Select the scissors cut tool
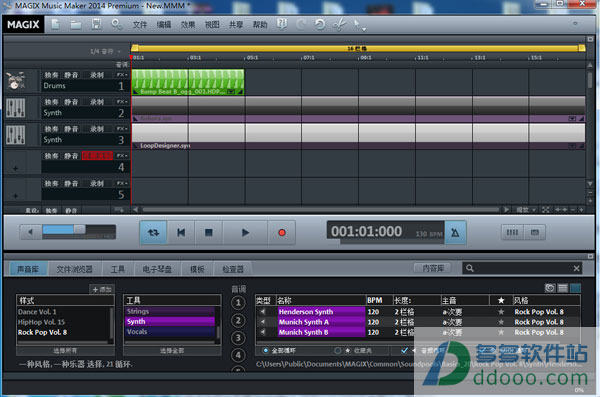This screenshot has width=600, height=397. pyautogui.click(x=339, y=25)
